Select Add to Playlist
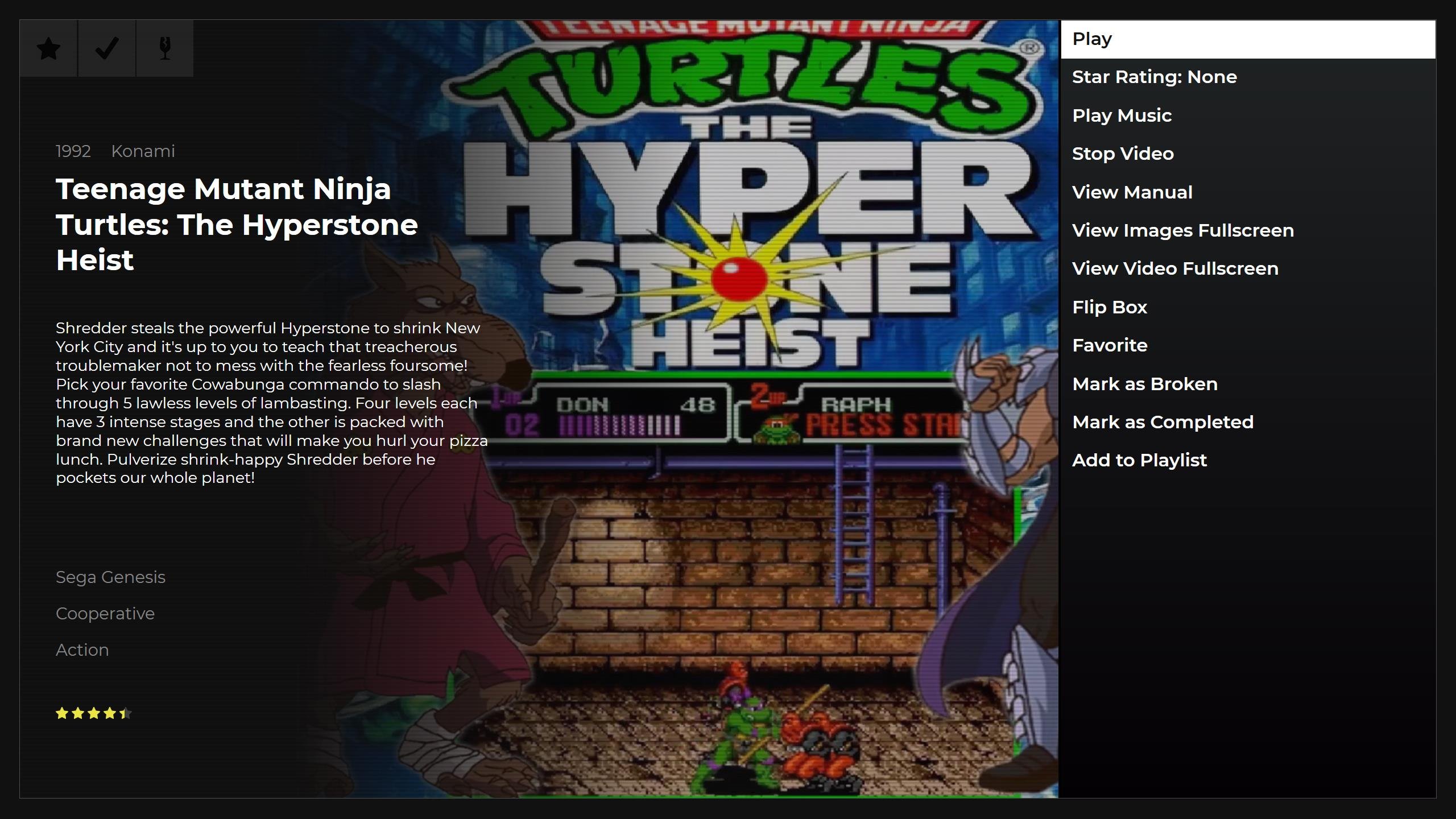 click(x=1248, y=460)
